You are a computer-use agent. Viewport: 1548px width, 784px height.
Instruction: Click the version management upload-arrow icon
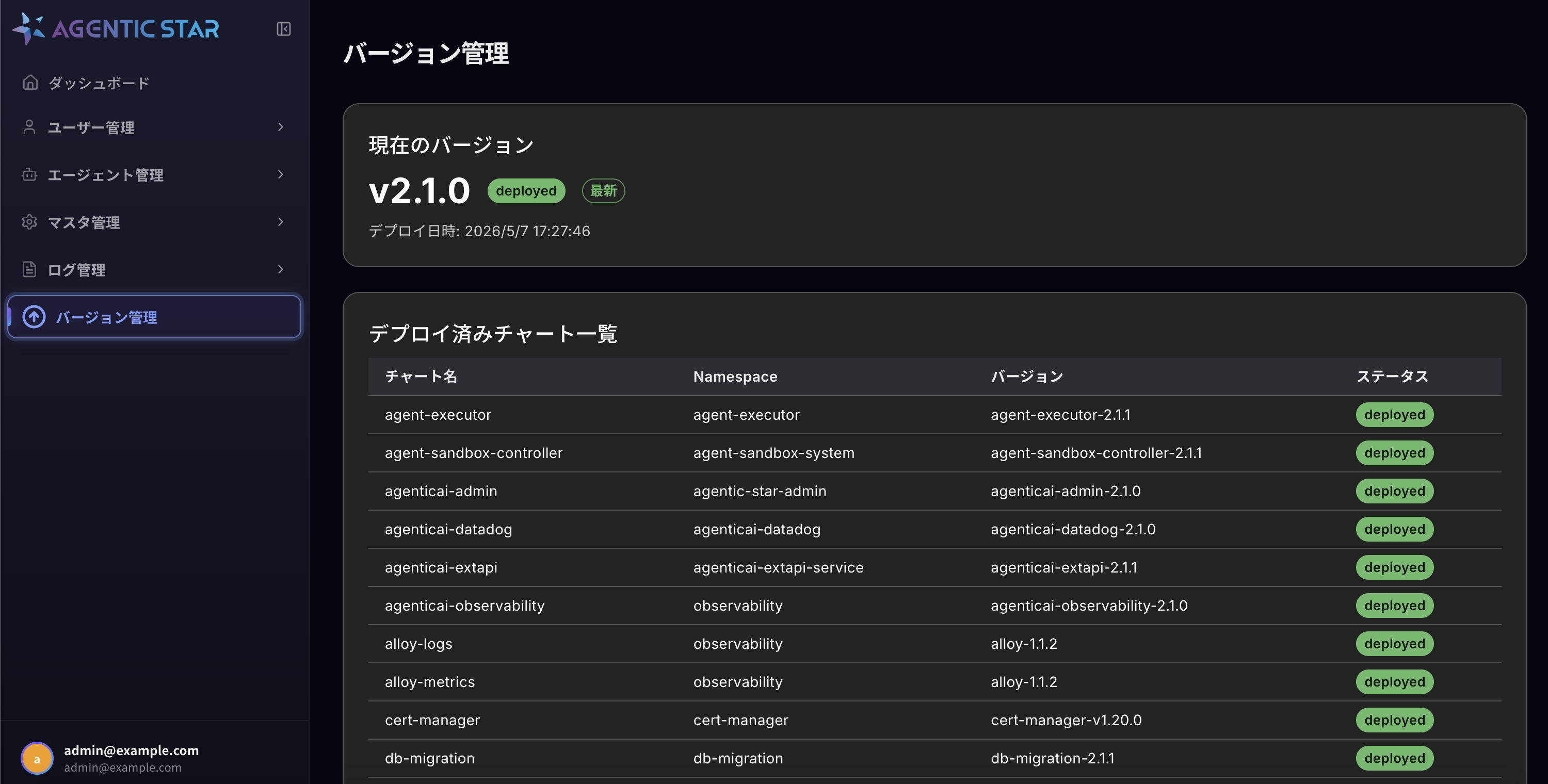click(34, 317)
